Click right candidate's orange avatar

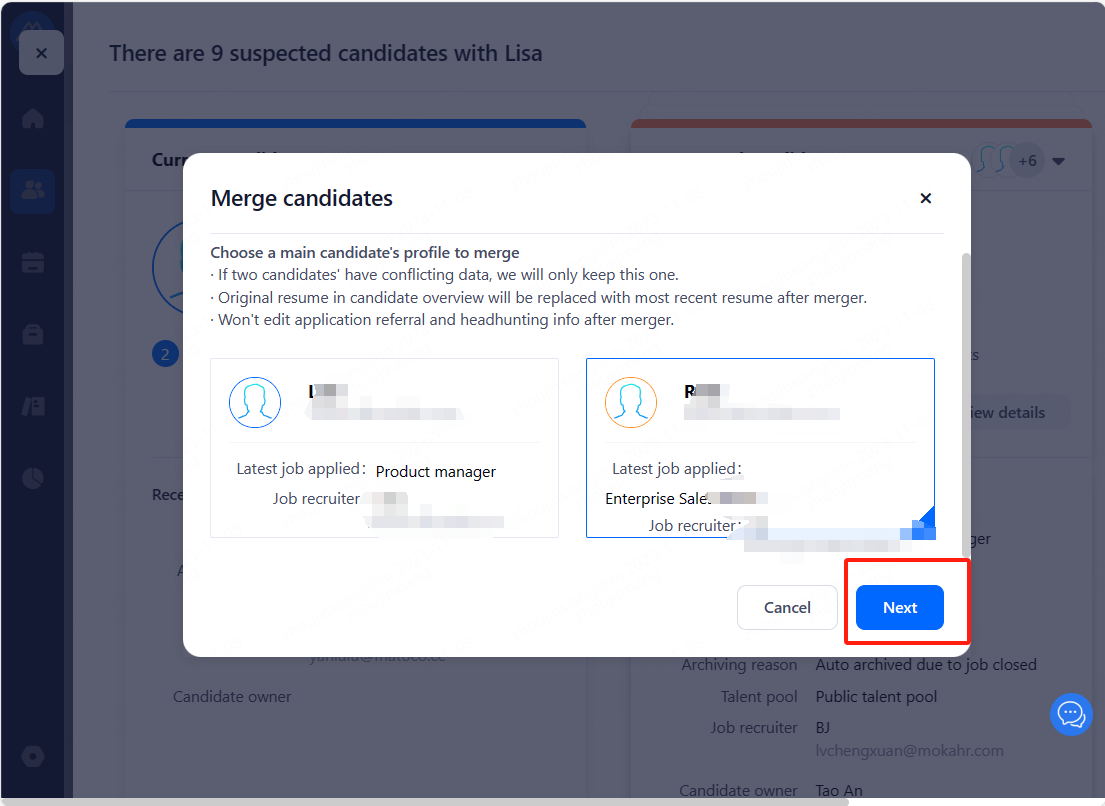click(631, 403)
